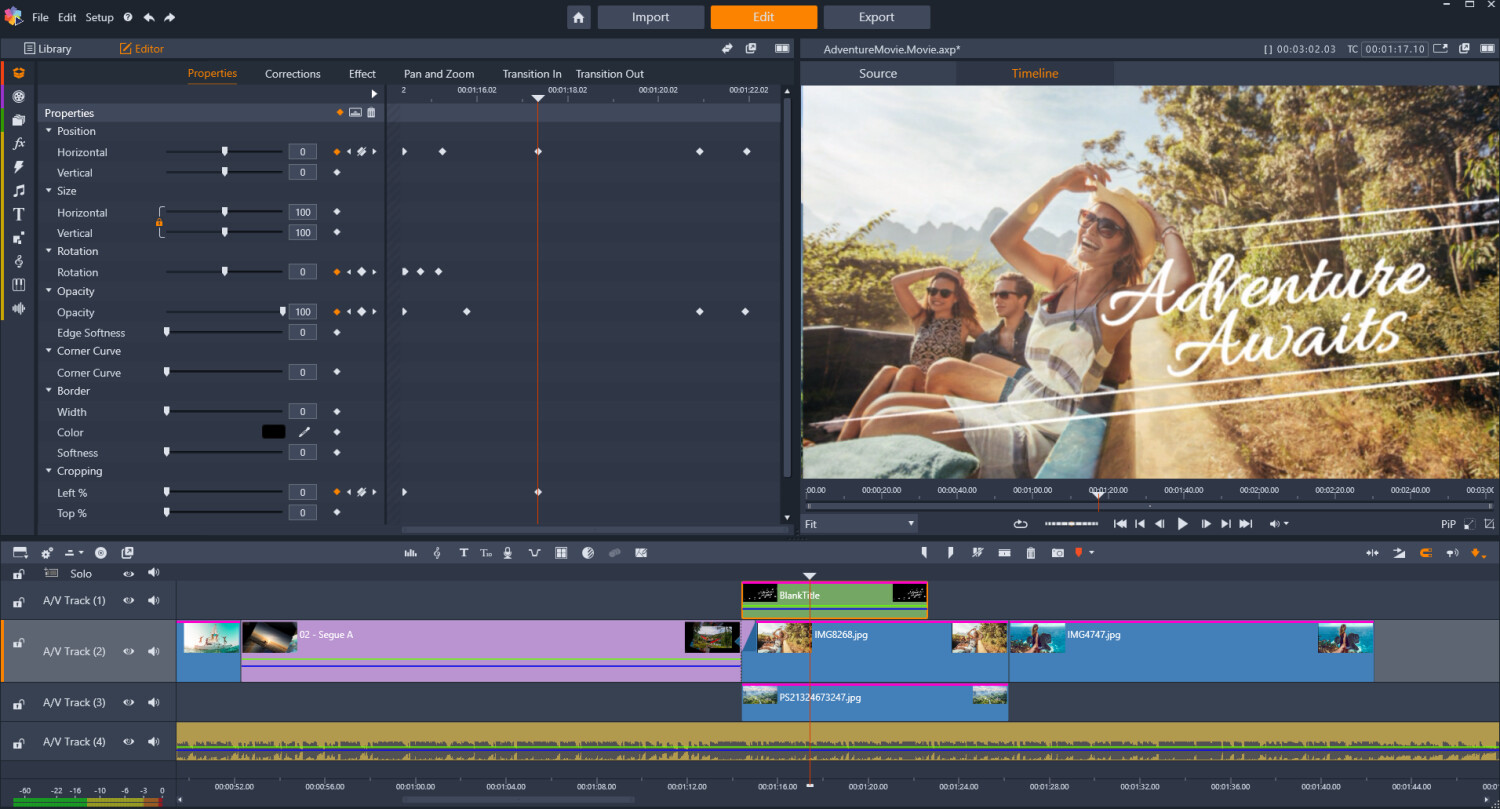Hide A/V Track (1) using eye icon
This screenshot has width=1500, height=809.
click(128, 601)
